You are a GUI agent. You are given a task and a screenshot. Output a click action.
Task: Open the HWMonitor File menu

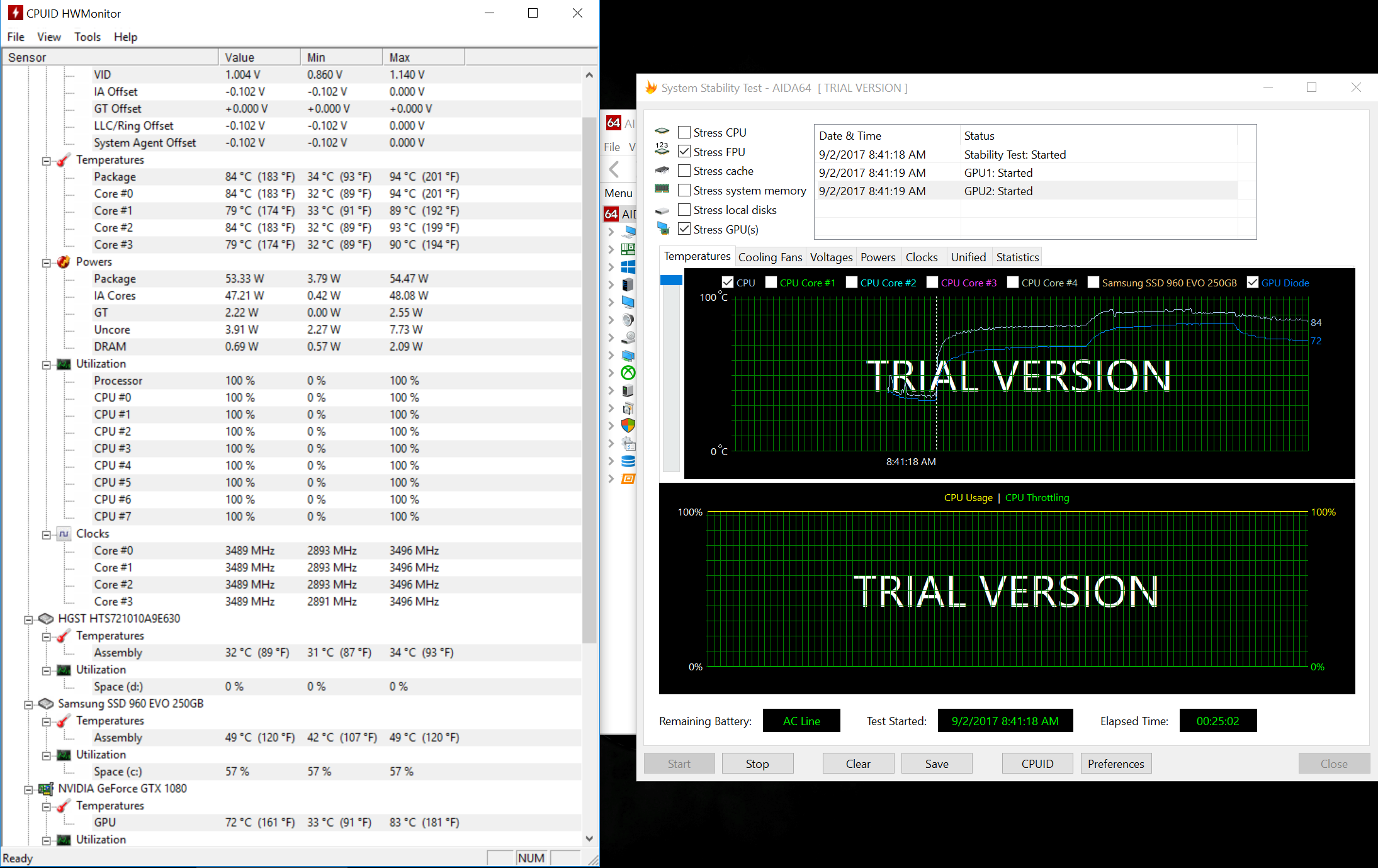(x=16, y=37)
